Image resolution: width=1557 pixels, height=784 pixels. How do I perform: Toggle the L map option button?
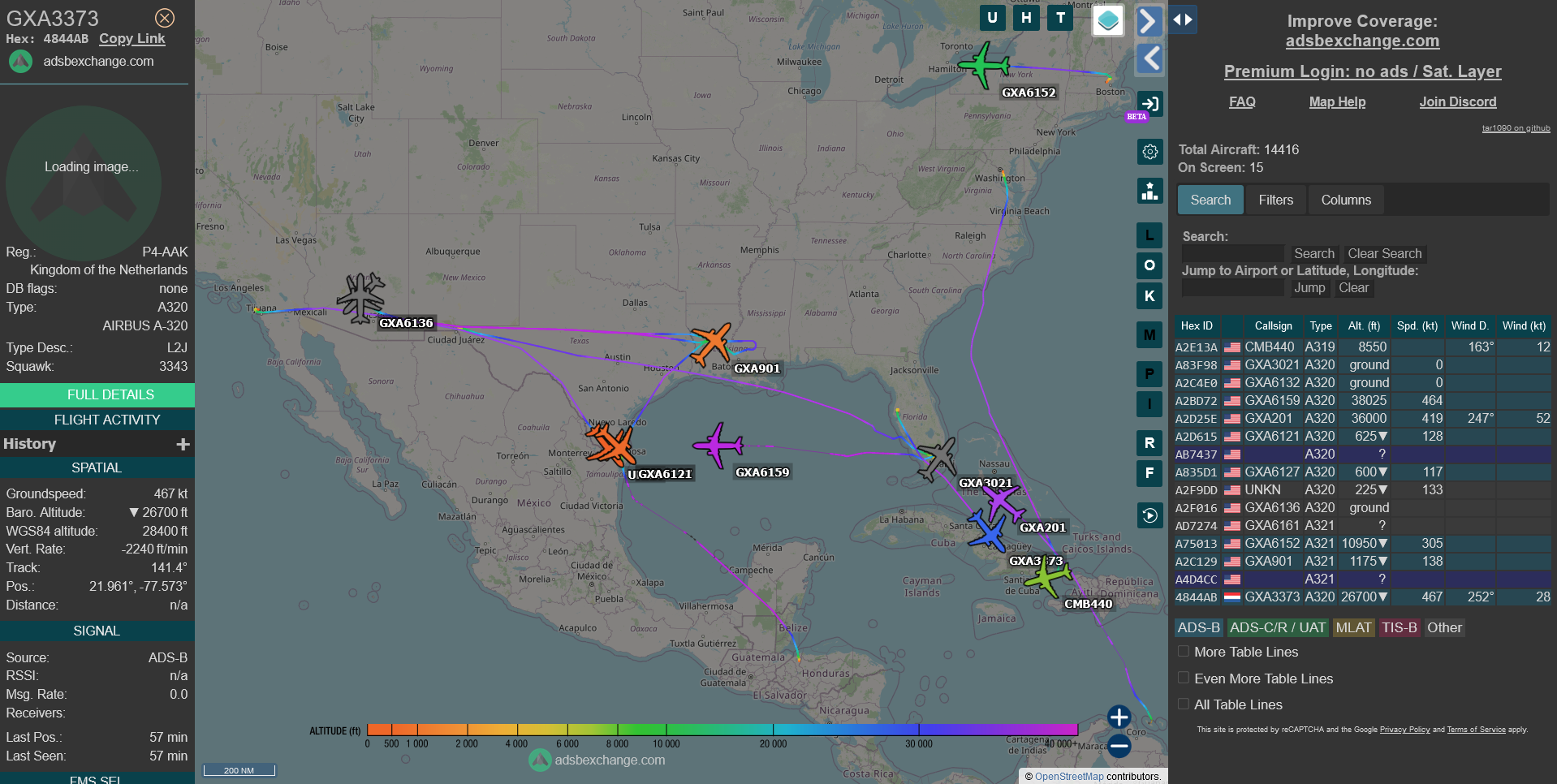[x=1149, y=235]
